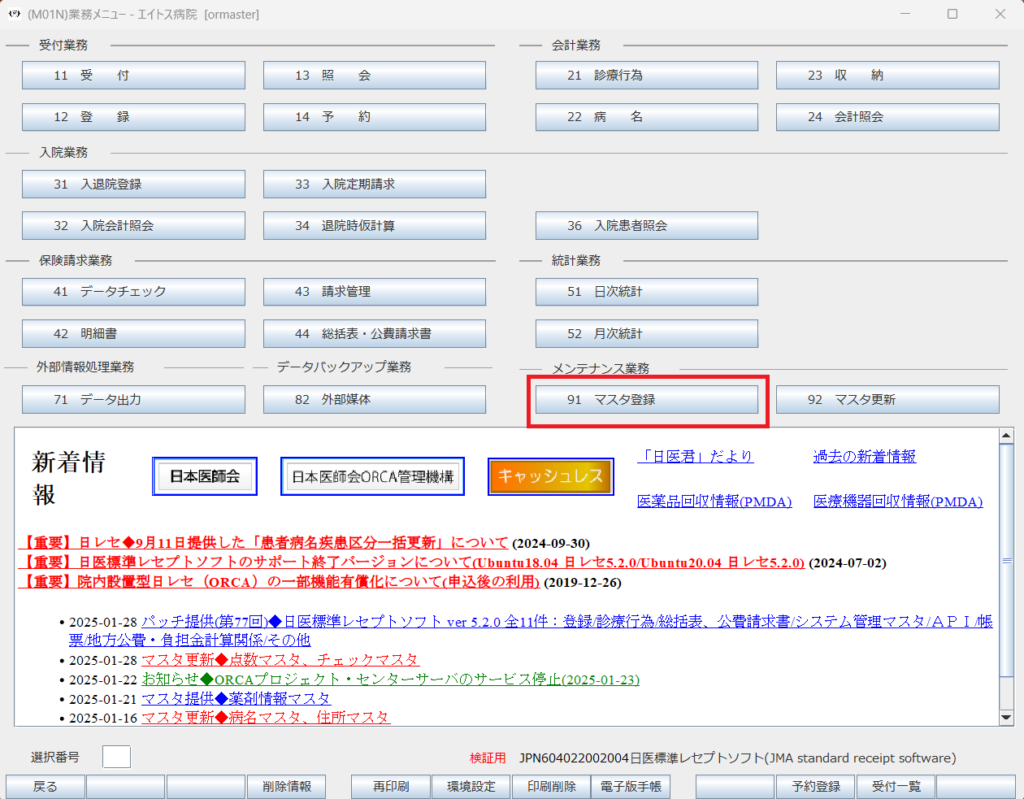The image size is (1024, 799).
Task: Open 診療行為 (medical treatment) button 21
Action: [x=646, y=75]
